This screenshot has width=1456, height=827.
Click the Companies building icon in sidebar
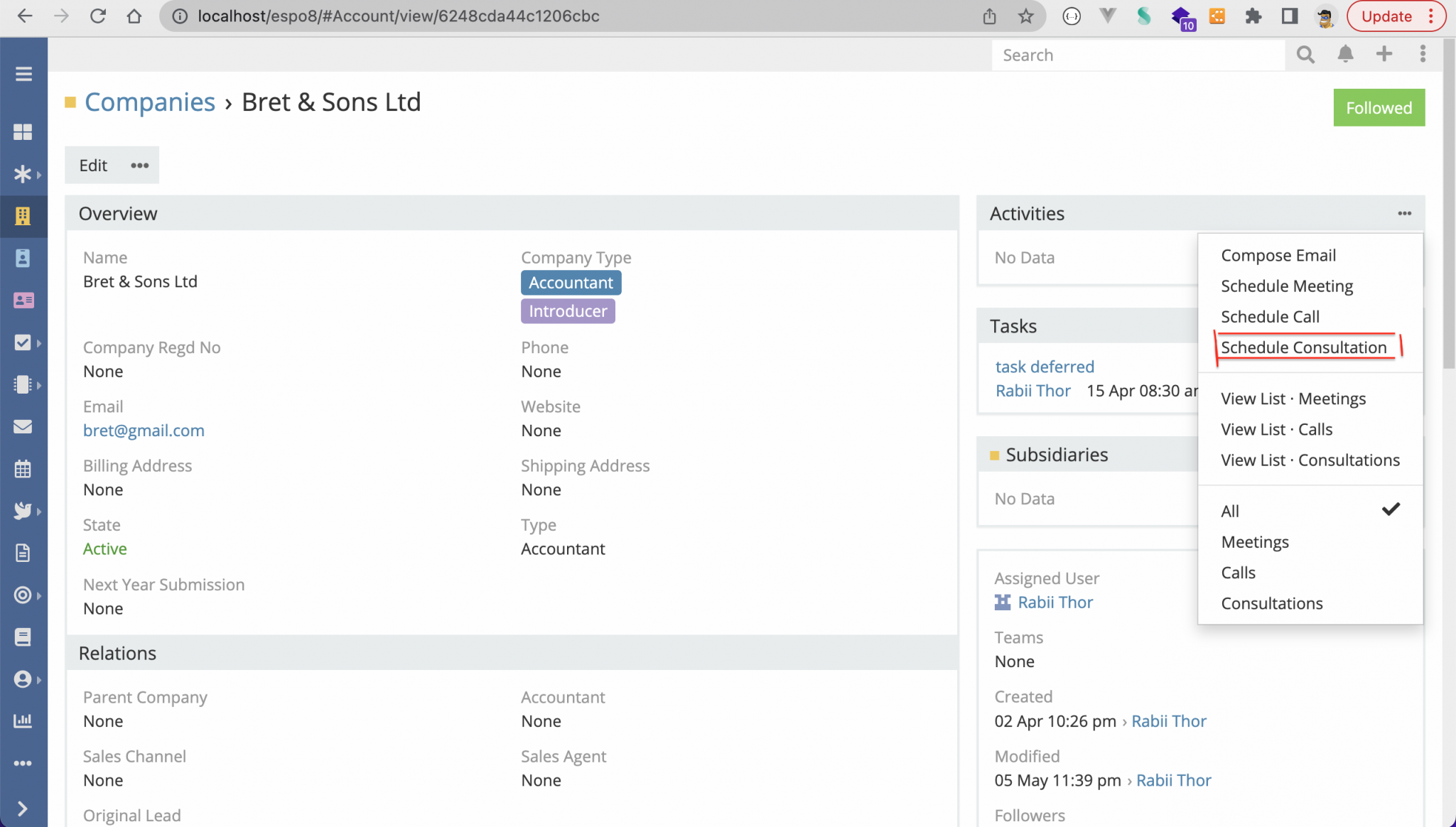coord(23,216)
